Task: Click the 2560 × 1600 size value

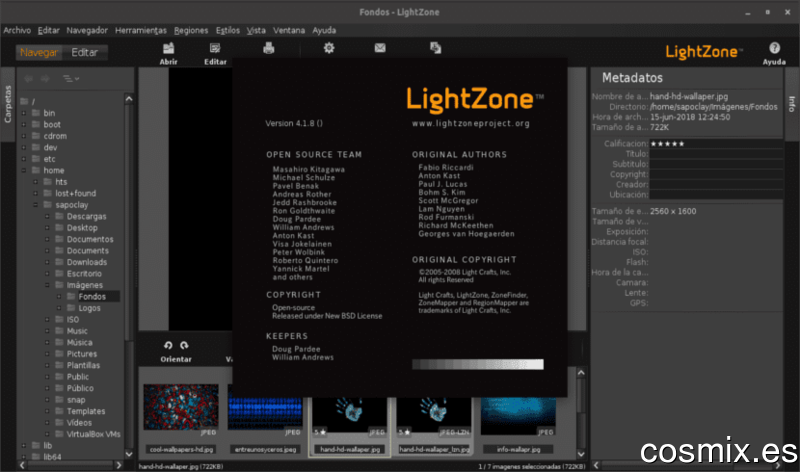Action: click(x=673, y=211)
